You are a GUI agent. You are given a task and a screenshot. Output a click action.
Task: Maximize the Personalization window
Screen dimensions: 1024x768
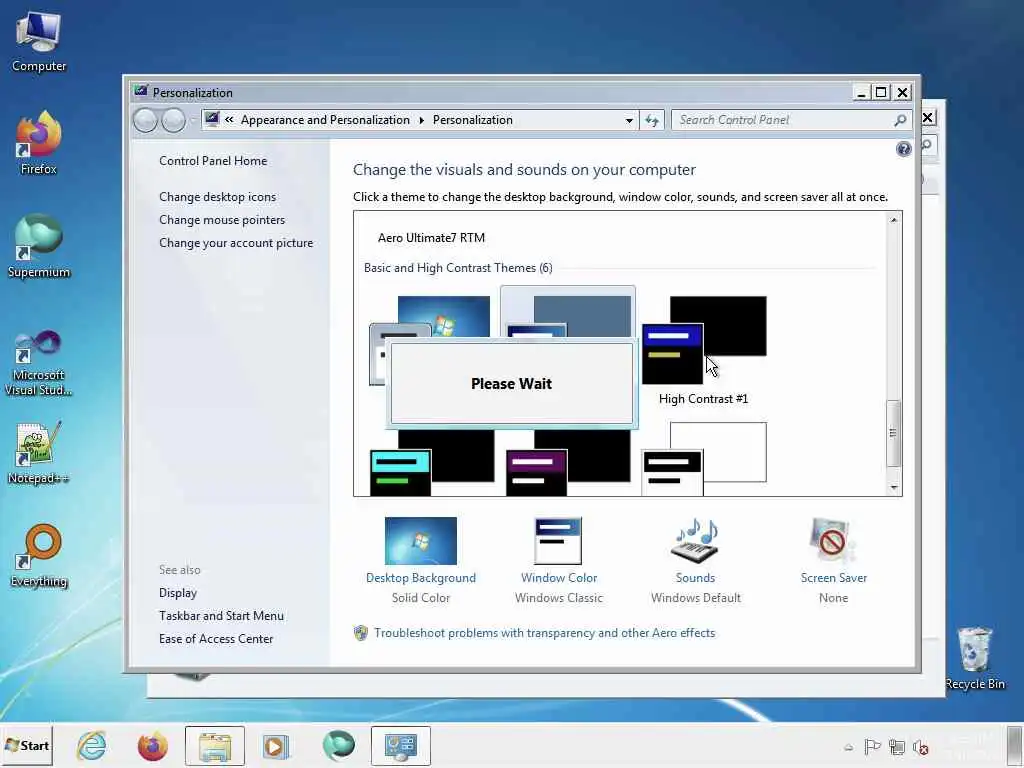pos(881,93)
